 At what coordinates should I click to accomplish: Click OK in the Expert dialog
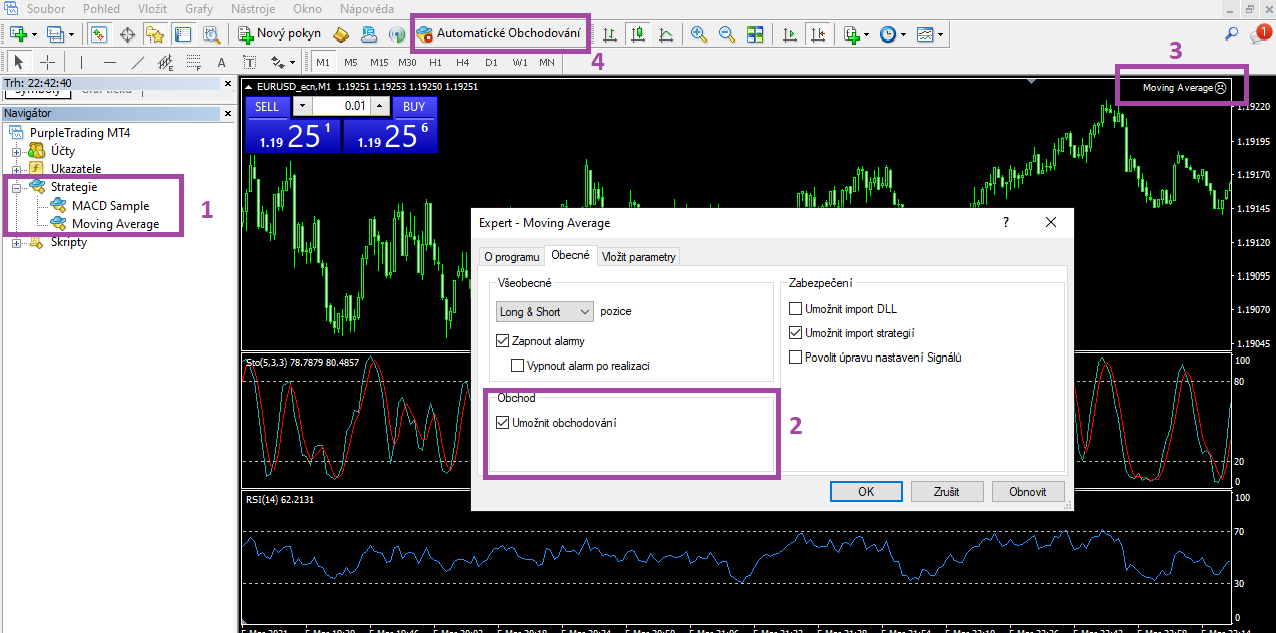tap(866, 491)
